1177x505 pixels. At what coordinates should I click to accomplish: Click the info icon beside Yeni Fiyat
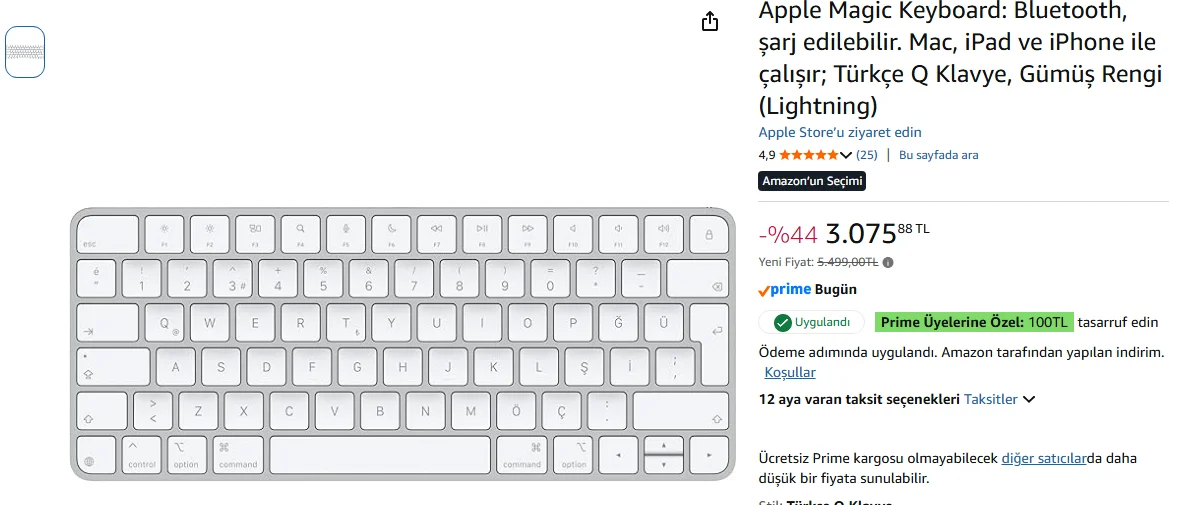[888, 263]
